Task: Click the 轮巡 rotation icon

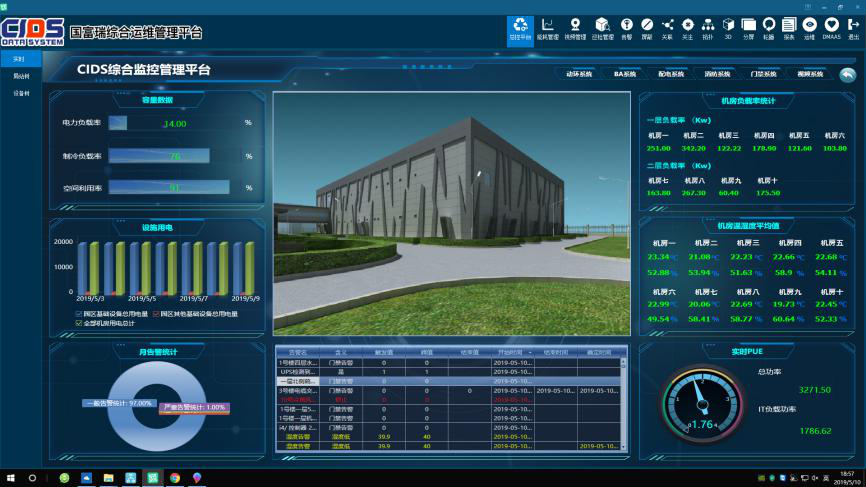Action: point(769,29)
